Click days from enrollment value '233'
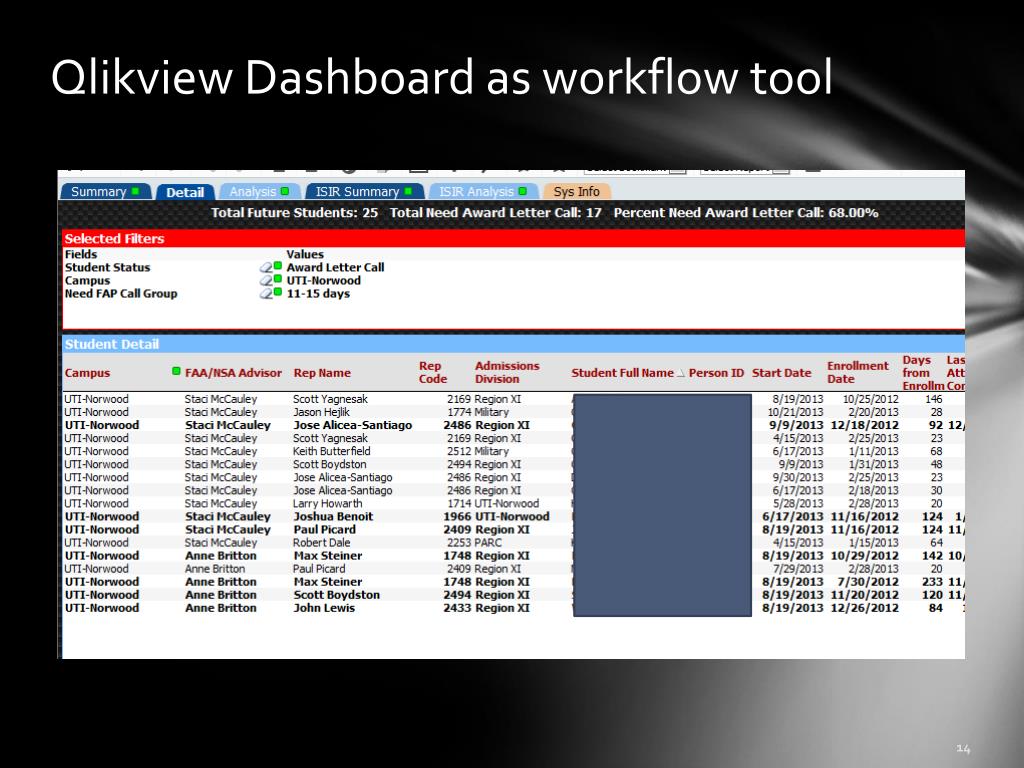 tap(932, 582)
